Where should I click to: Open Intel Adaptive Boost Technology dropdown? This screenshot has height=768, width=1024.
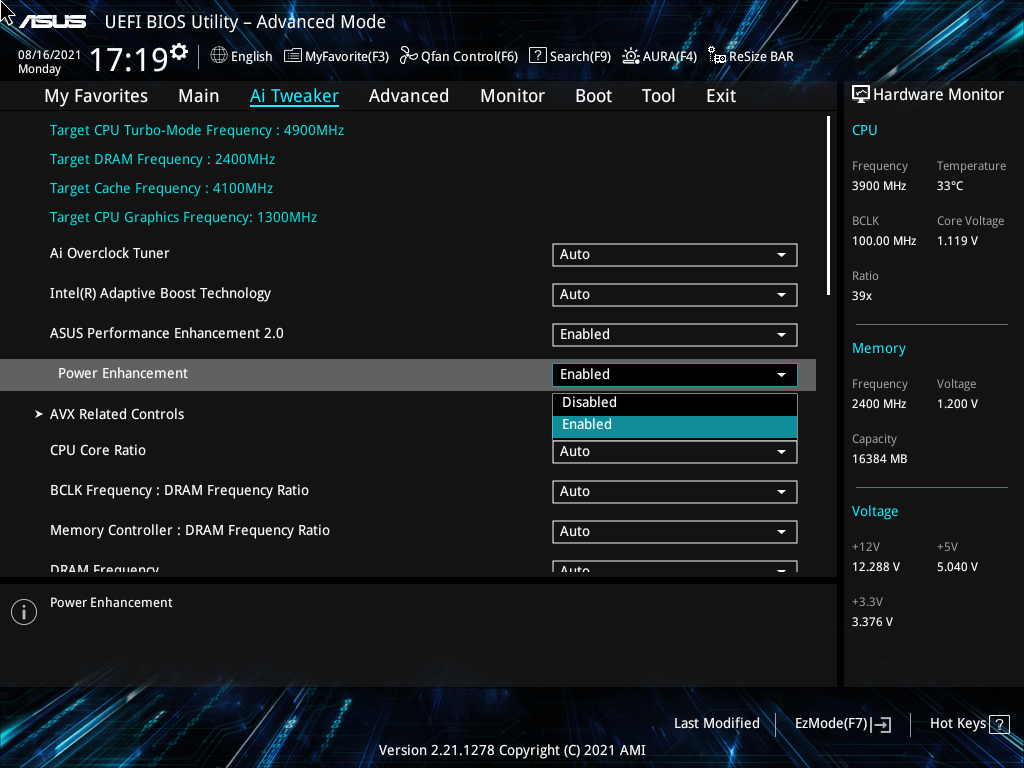[x=675, y=295]
